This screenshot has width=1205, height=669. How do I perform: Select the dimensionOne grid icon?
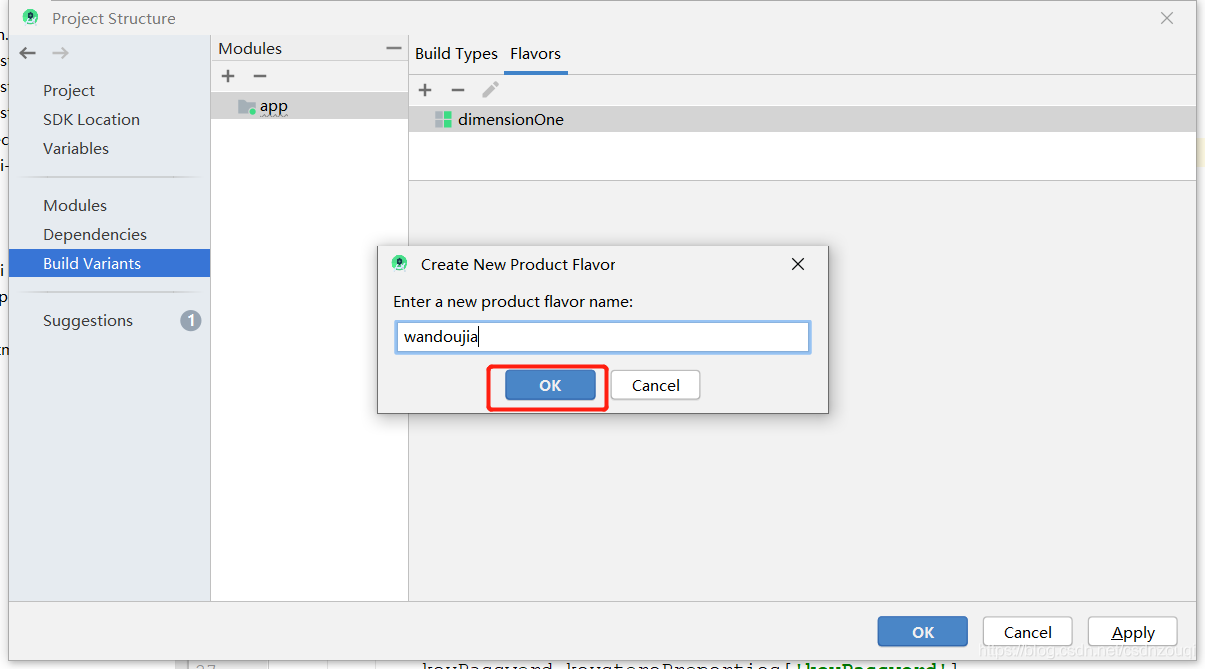[443, 119]
